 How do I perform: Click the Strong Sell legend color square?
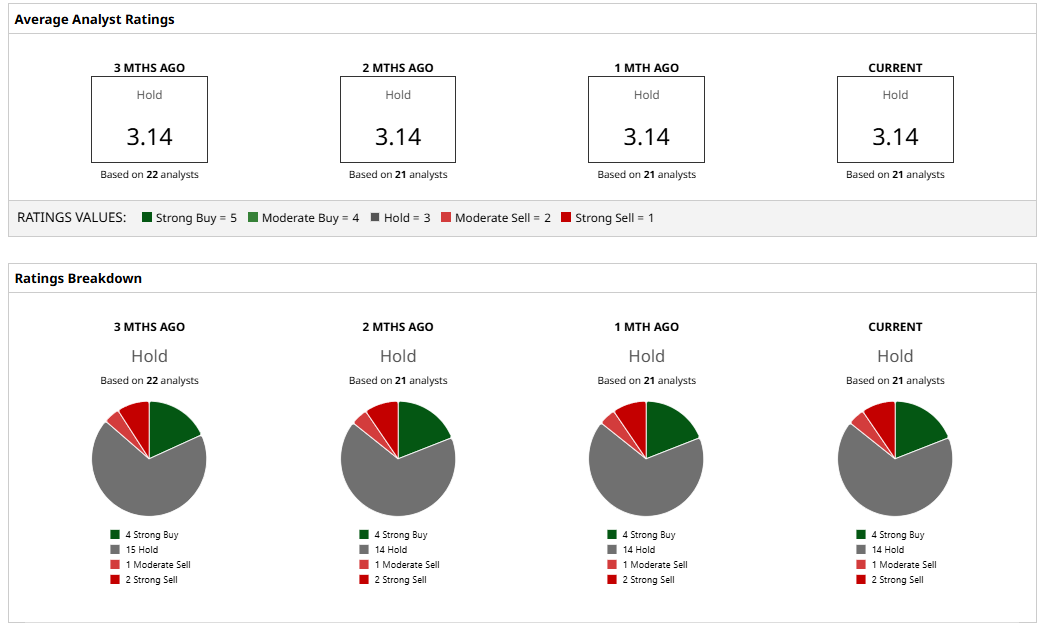566,217
